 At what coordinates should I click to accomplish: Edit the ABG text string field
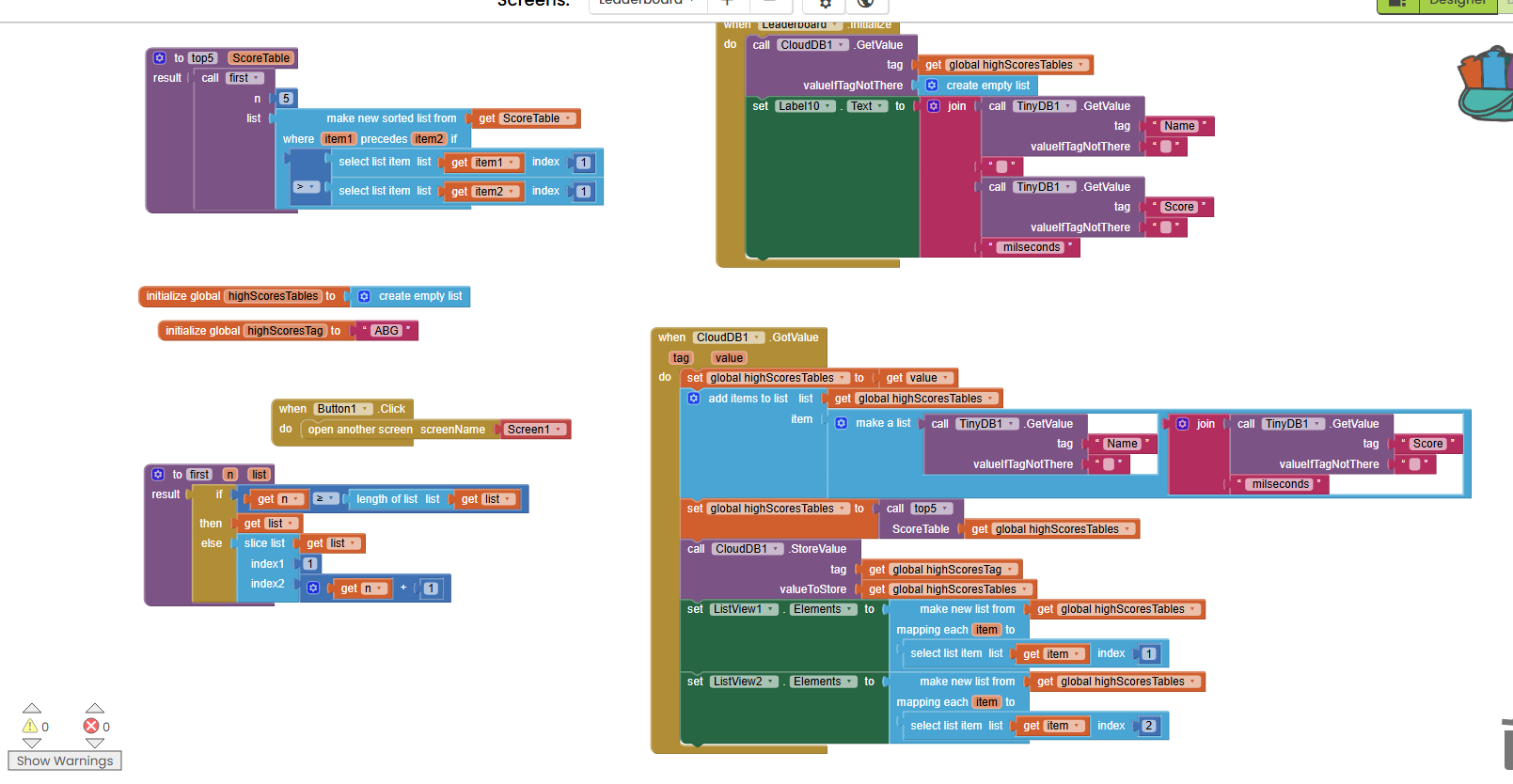click(386, 331)
